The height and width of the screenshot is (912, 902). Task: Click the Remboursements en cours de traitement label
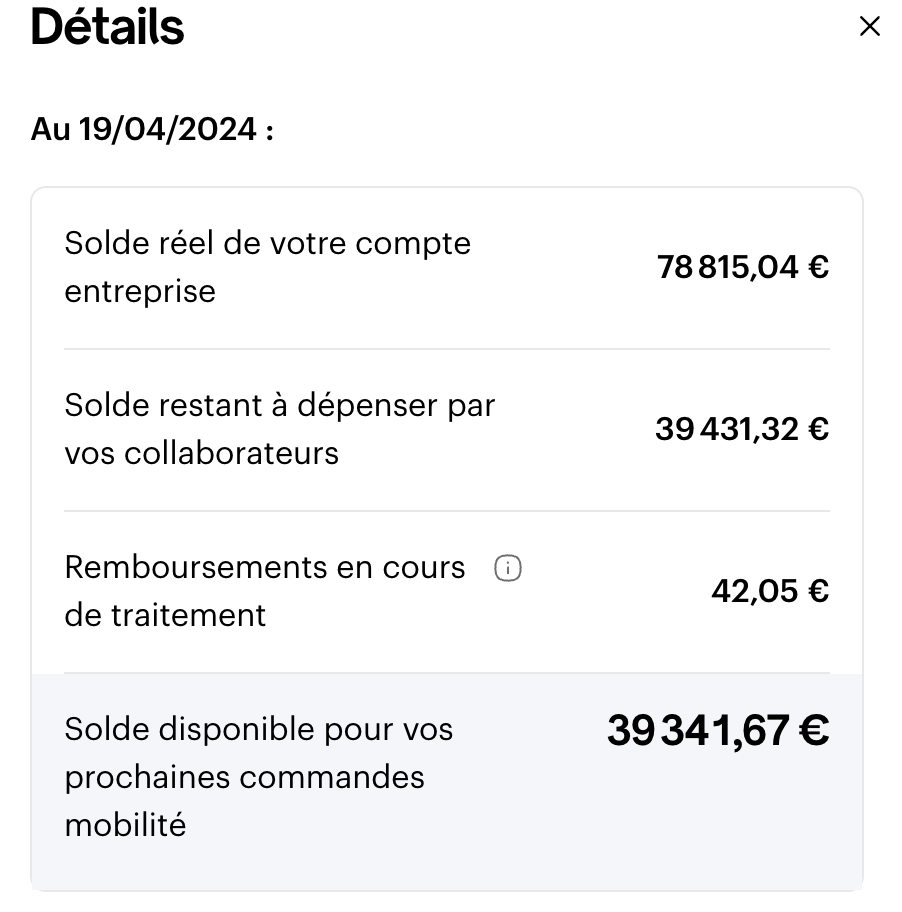pos(265,591)
